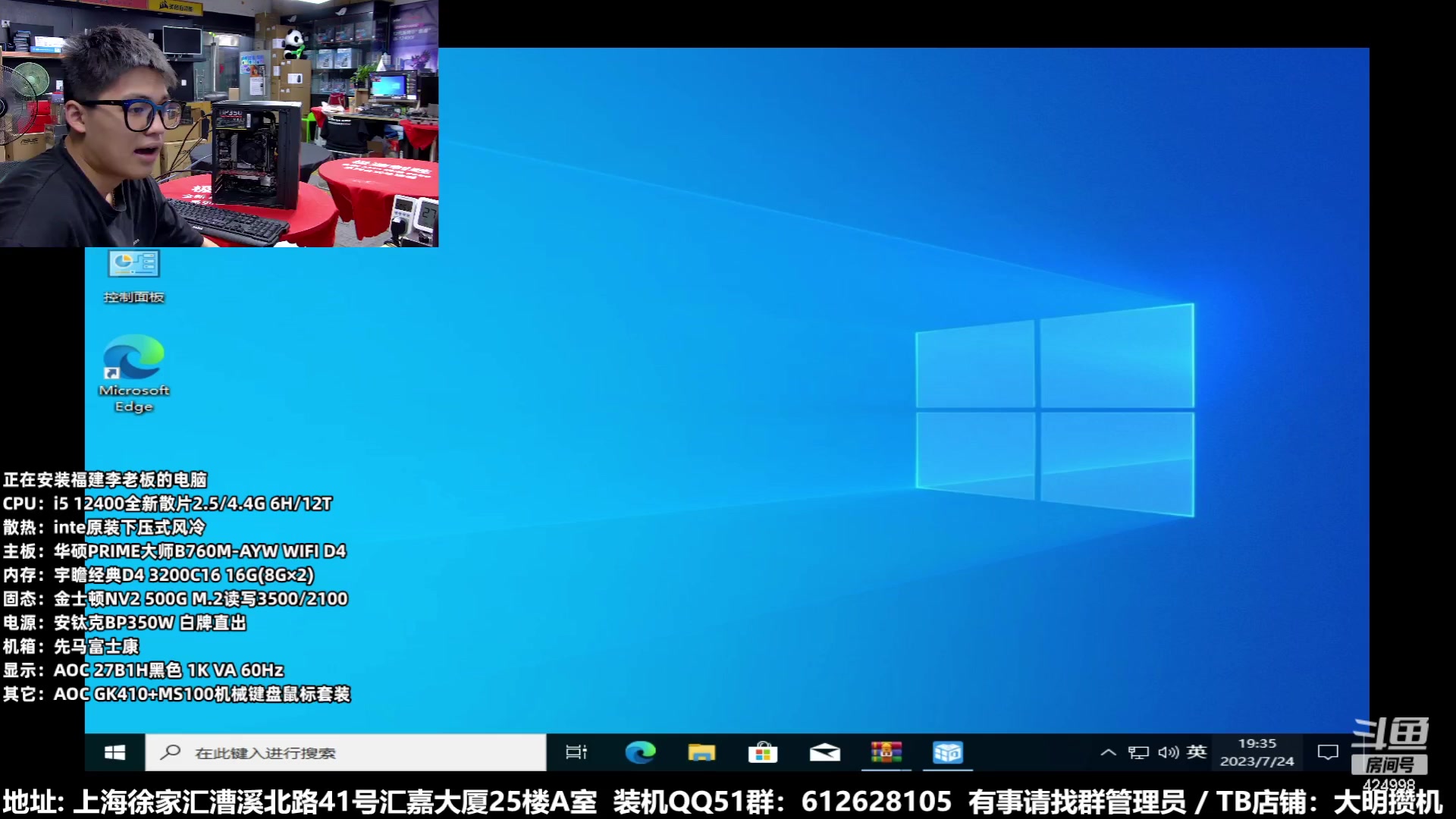Open File Explorer from taskbar
This screenshot has width=1456, height=819.
[x=701, y=752]
